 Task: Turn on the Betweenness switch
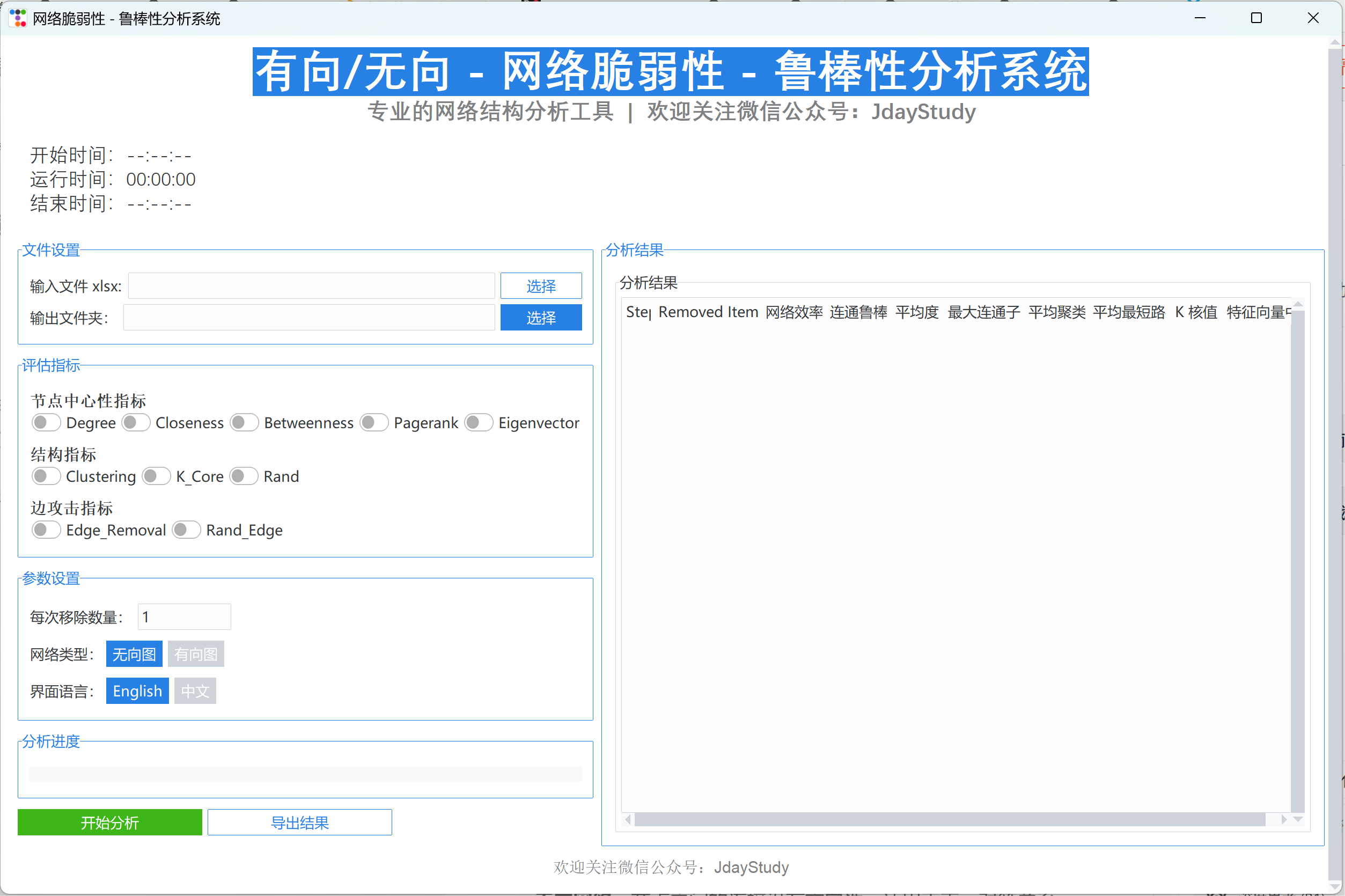244,423
